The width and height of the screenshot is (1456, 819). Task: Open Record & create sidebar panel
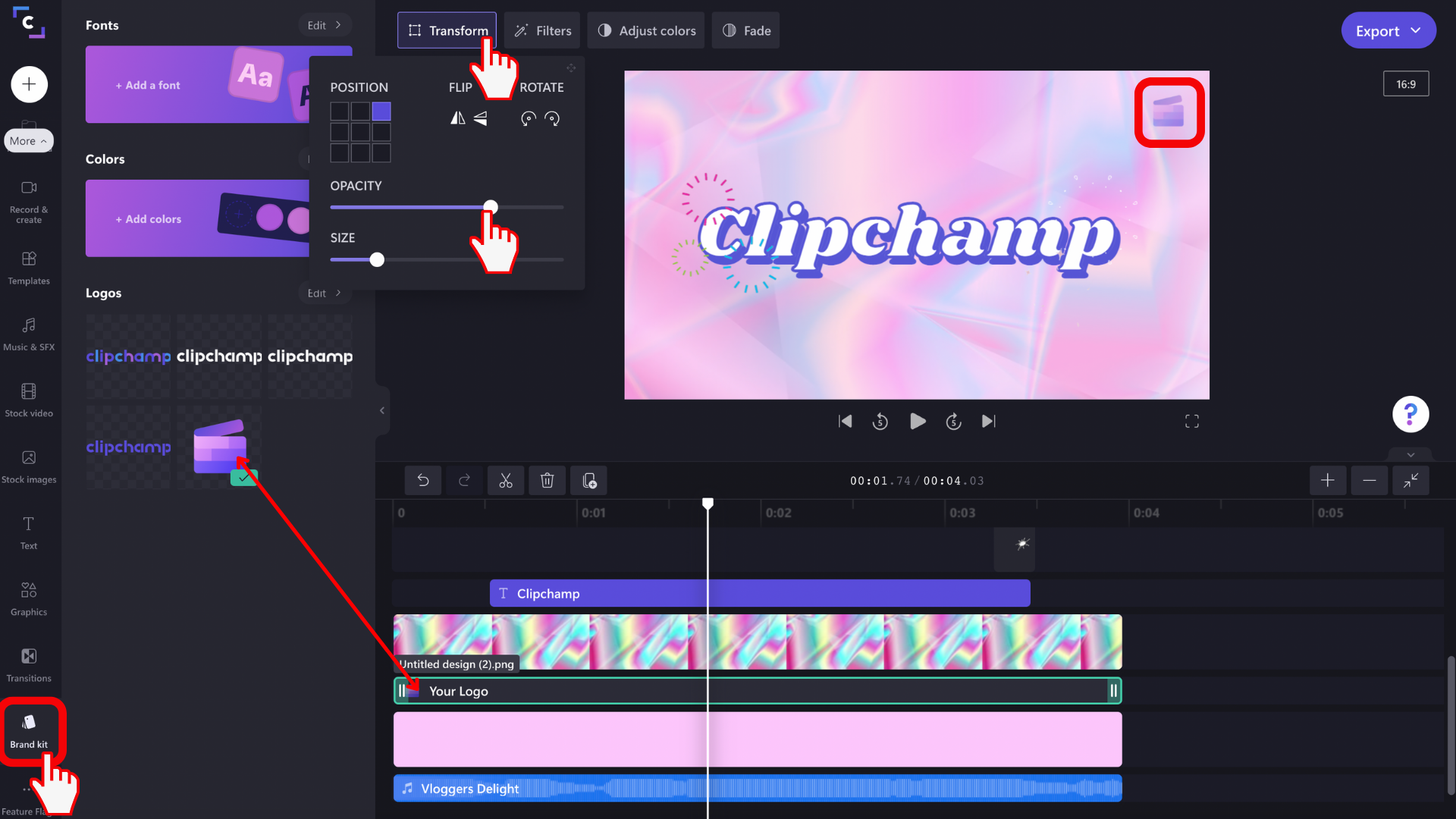pyautogui.click(x=29, y=202)
